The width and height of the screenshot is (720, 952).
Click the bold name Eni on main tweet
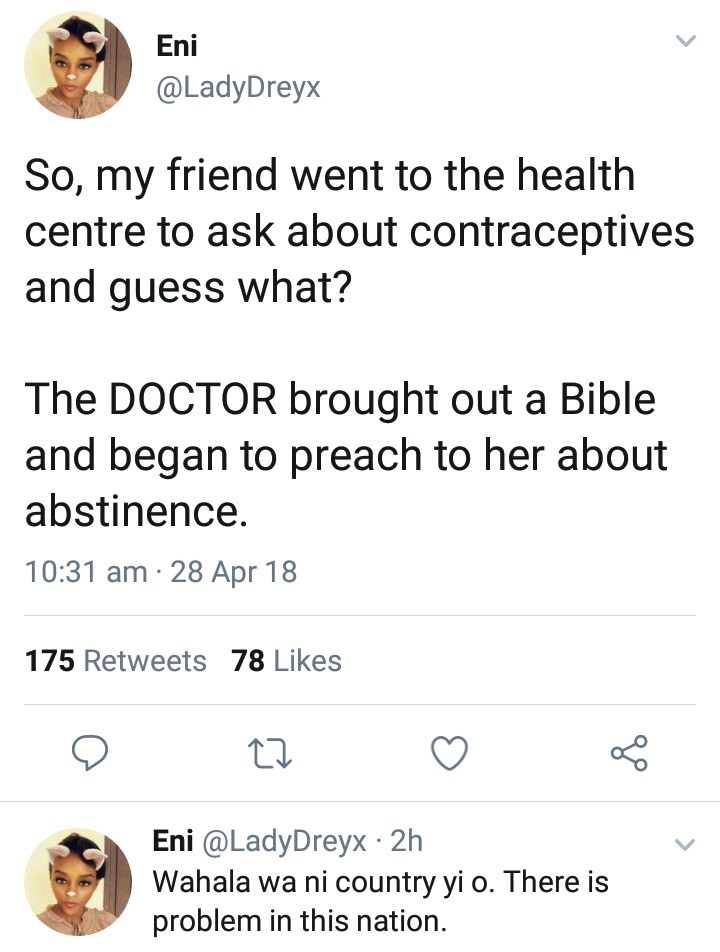pyautogui.click(x=177, y=45)
